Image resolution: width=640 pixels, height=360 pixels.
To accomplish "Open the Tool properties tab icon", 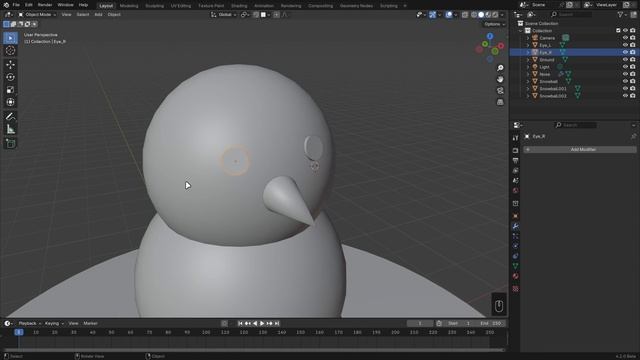I will coord(516,138).
